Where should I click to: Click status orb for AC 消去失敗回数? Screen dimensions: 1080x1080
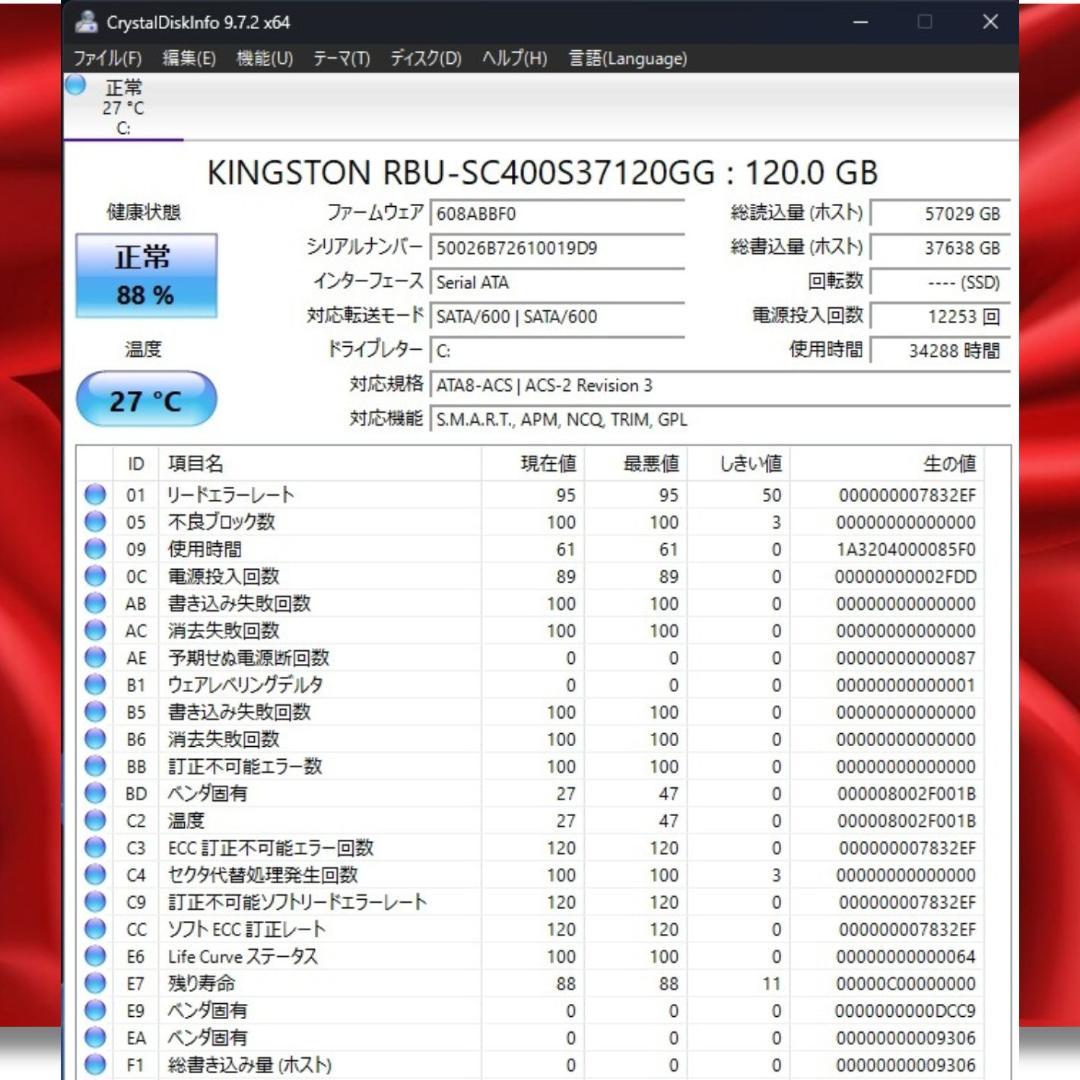[x=95, y=630]
